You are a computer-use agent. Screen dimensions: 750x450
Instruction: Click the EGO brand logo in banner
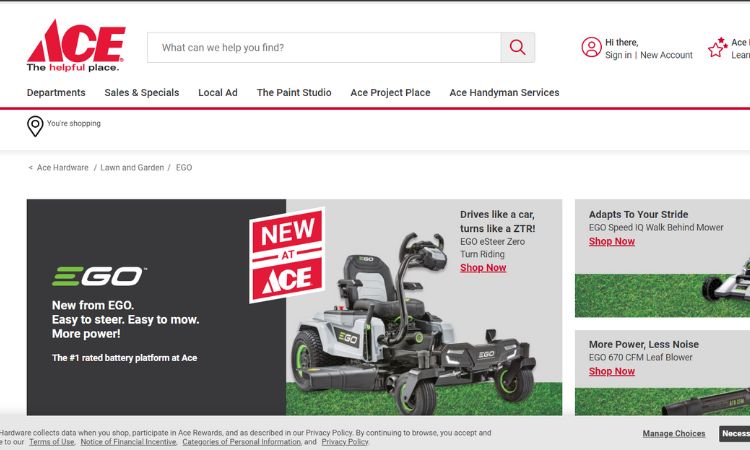click(x=99, y=276)
